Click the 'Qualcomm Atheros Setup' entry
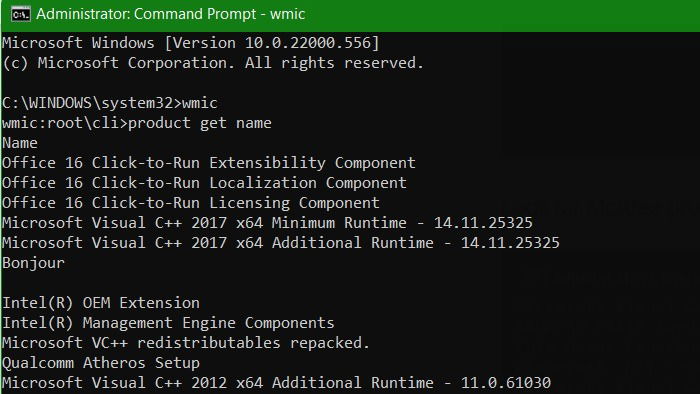700x394 pixels. 101,363
